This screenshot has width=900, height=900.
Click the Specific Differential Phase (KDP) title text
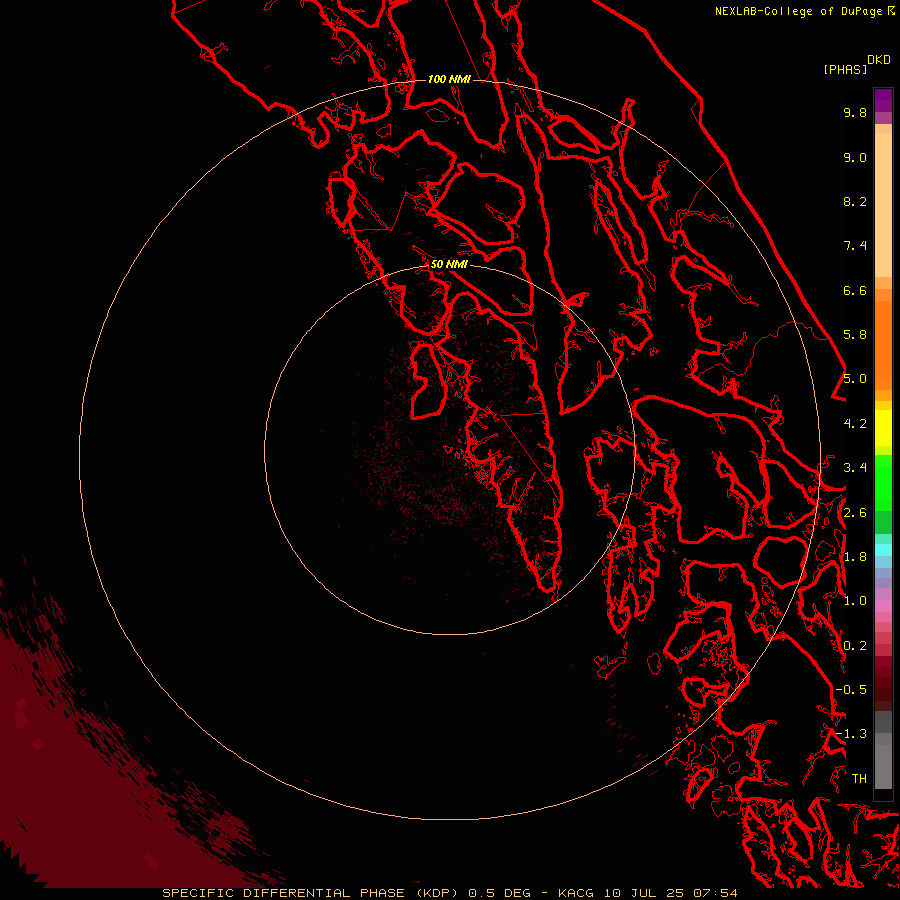pos(310,893)
